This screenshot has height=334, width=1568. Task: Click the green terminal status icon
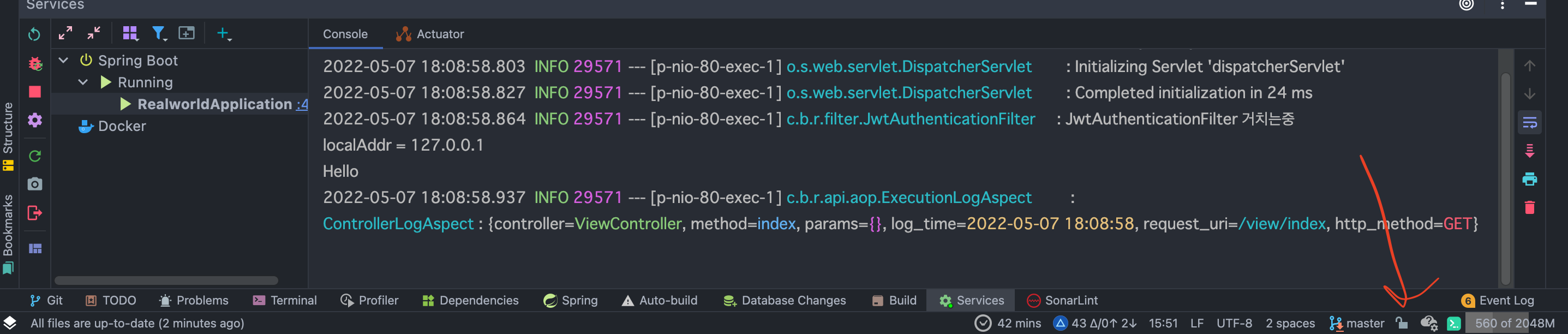pos(1453,323)
